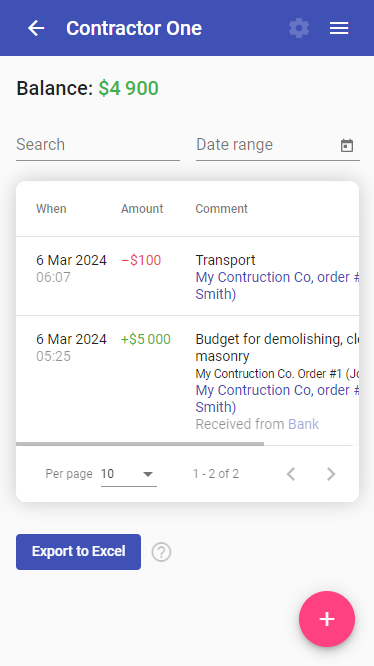Select the −$100 Transport transaction row
Screen dimensions: 374x666
[188, 276]
